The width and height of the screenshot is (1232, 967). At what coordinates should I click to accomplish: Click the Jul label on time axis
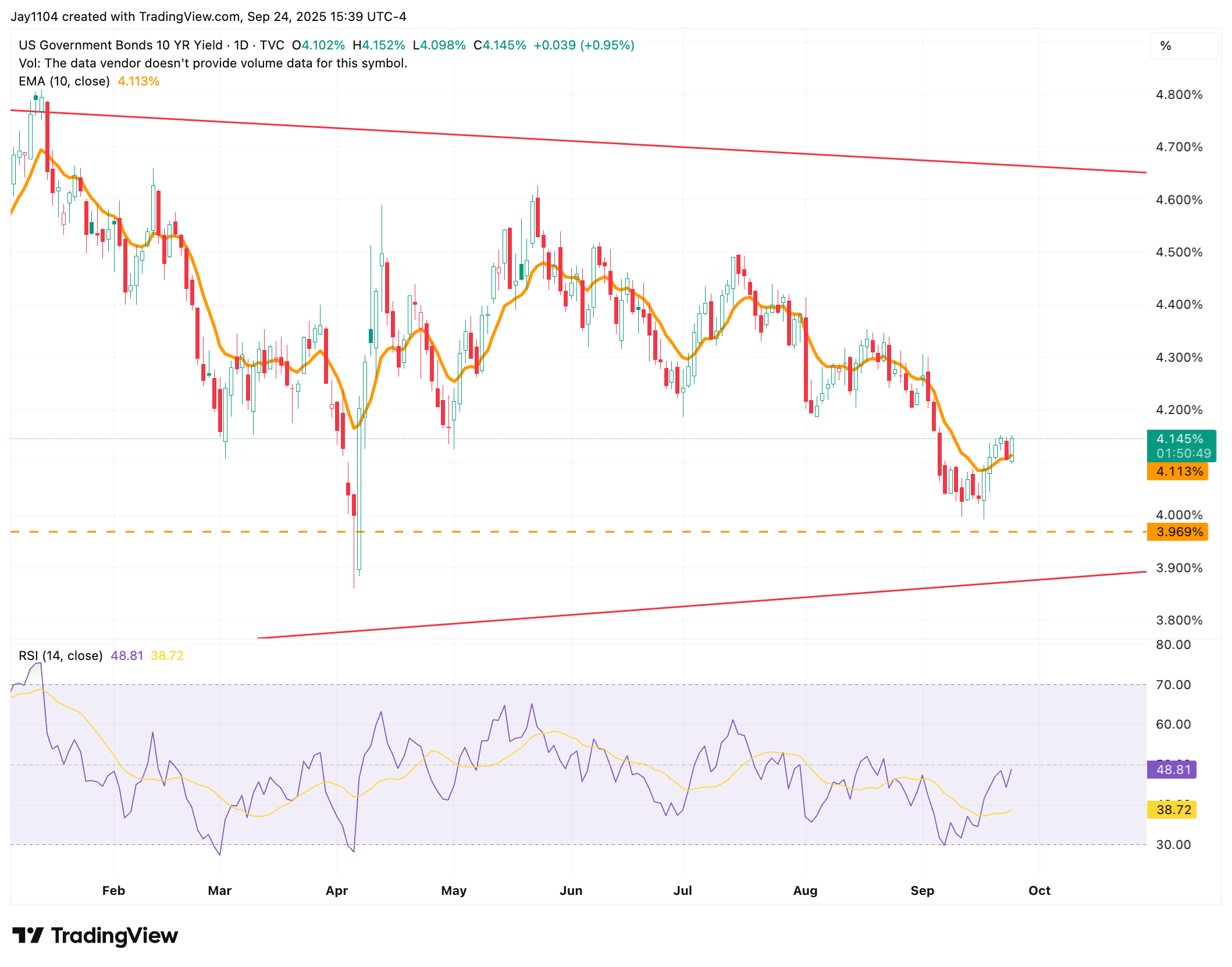pyautogui.click(x=683, y=891)
